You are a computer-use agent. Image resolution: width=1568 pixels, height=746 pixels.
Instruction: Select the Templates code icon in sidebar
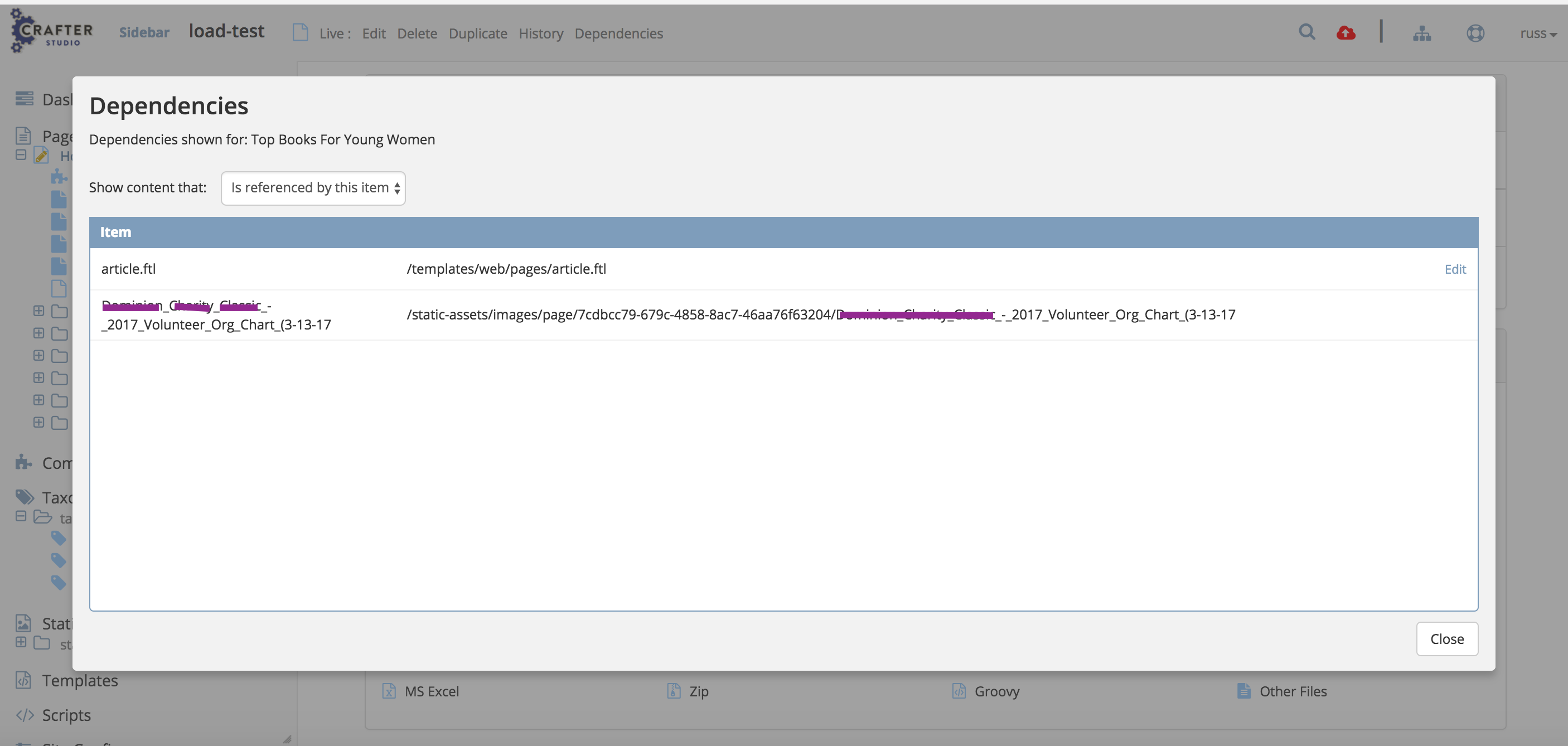coord(22,680)
